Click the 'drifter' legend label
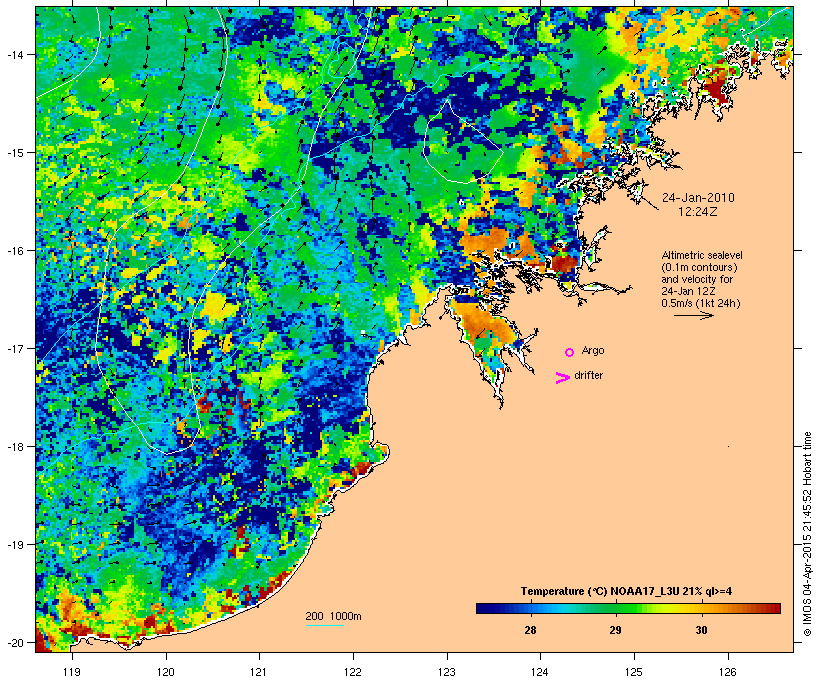Image resolution: width=820 pixels, height=680 pixels. click(588, 375)
